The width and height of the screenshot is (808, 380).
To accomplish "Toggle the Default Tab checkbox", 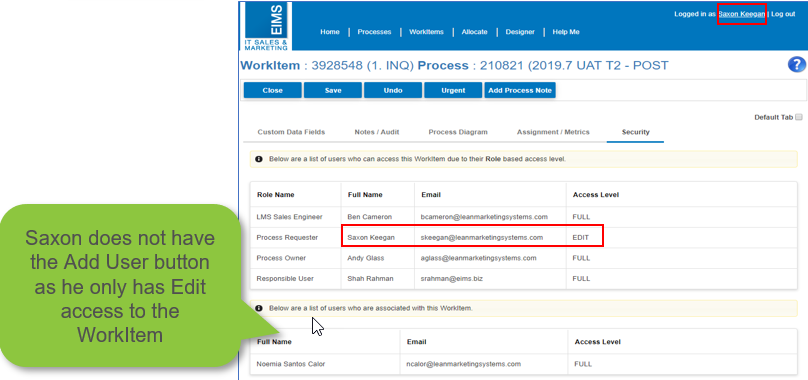I will pos(799,117).
